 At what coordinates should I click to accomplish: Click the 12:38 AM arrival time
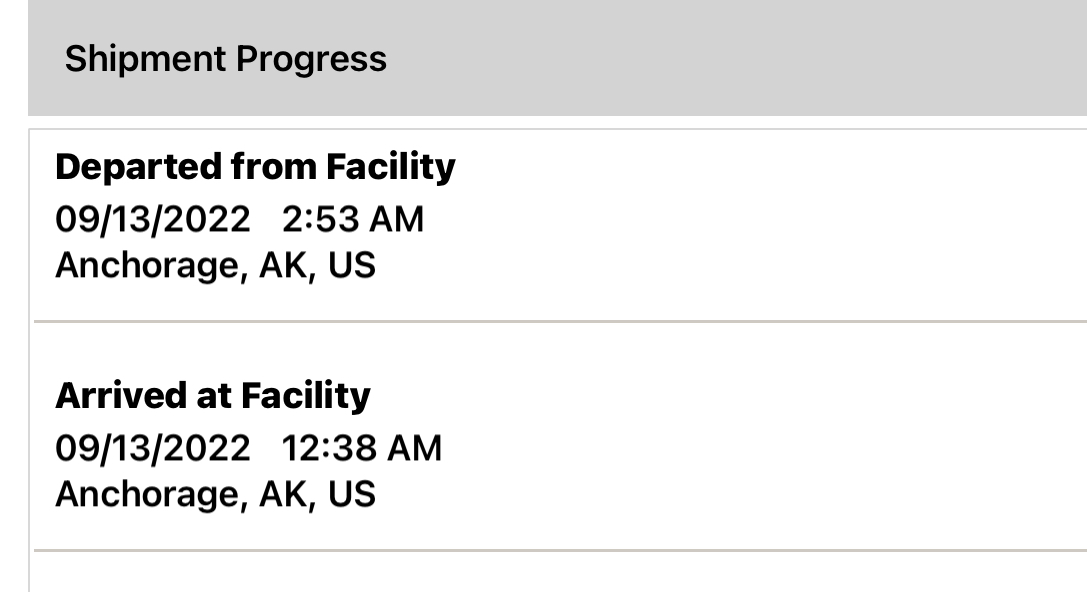[x=361, y=448]
